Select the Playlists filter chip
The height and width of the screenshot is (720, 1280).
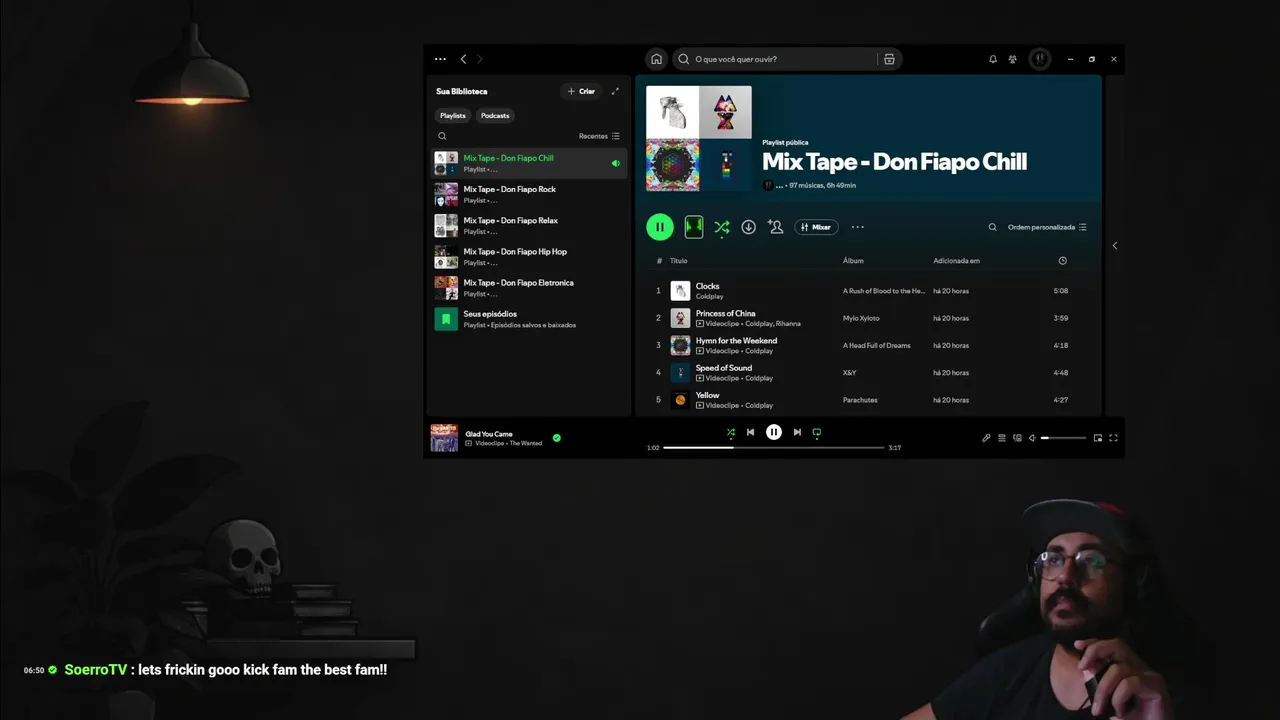click(x=453, y=115)
